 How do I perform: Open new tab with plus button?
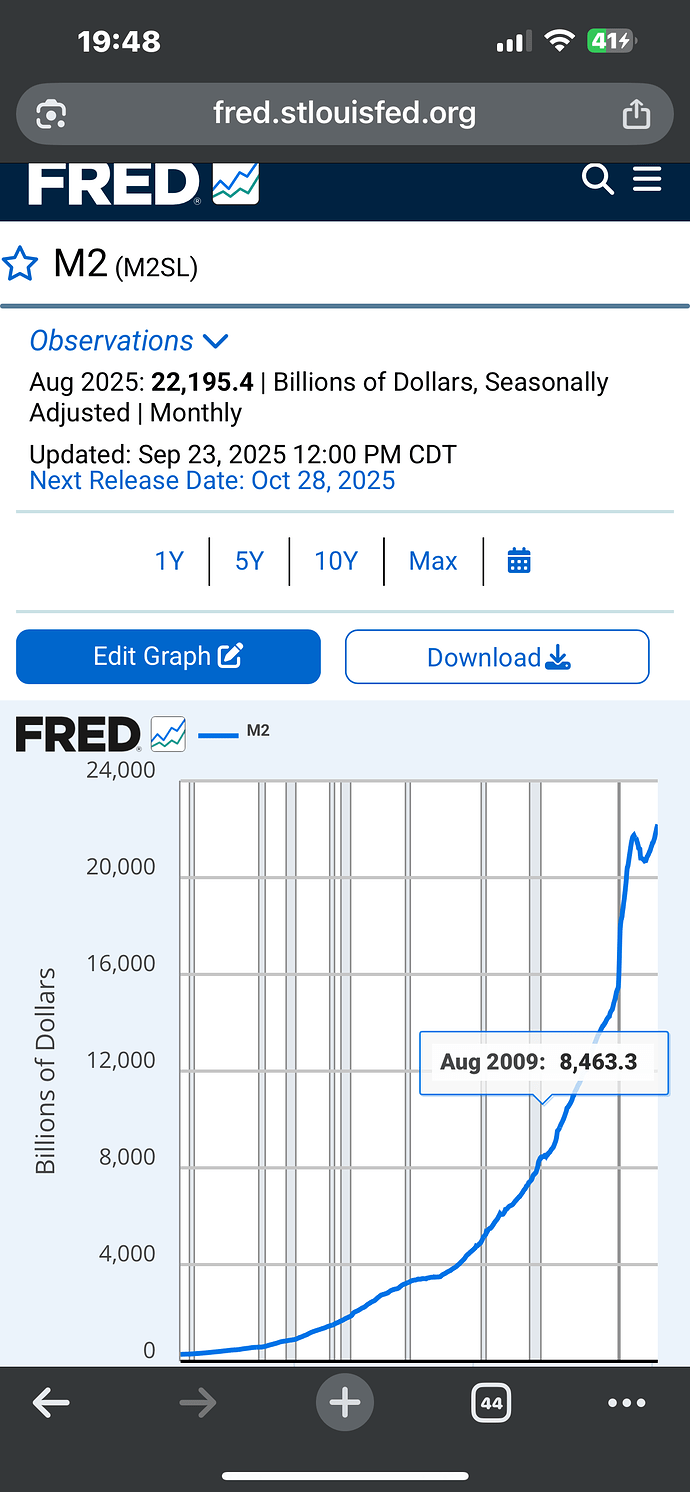[x=345, y=1403]
